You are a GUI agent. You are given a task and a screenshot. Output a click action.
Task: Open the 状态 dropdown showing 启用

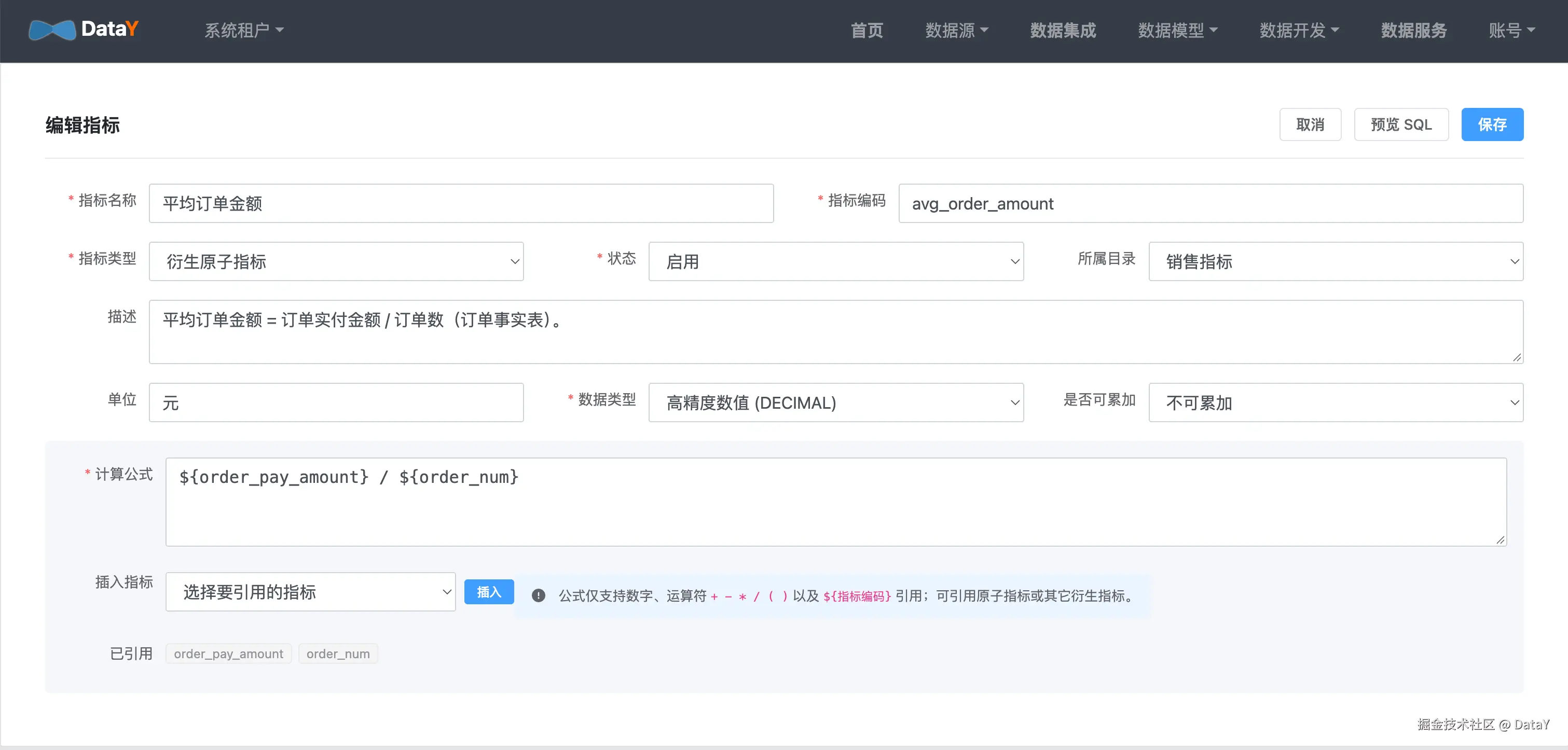(836, 261)
